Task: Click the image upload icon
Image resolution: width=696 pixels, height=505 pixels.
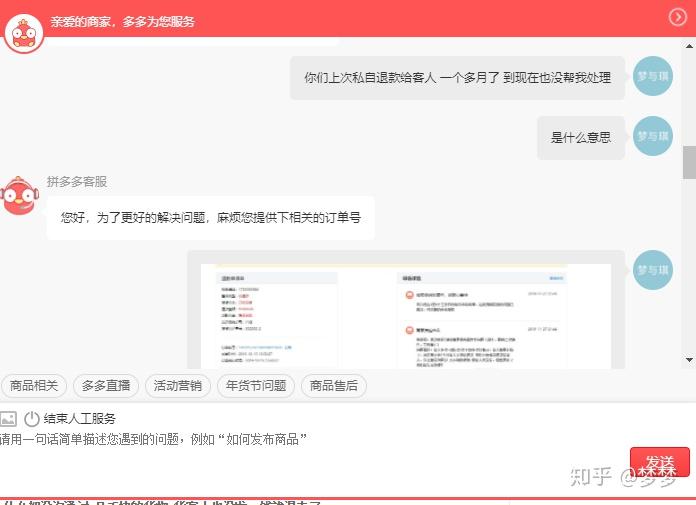Action: coord(8,418)
